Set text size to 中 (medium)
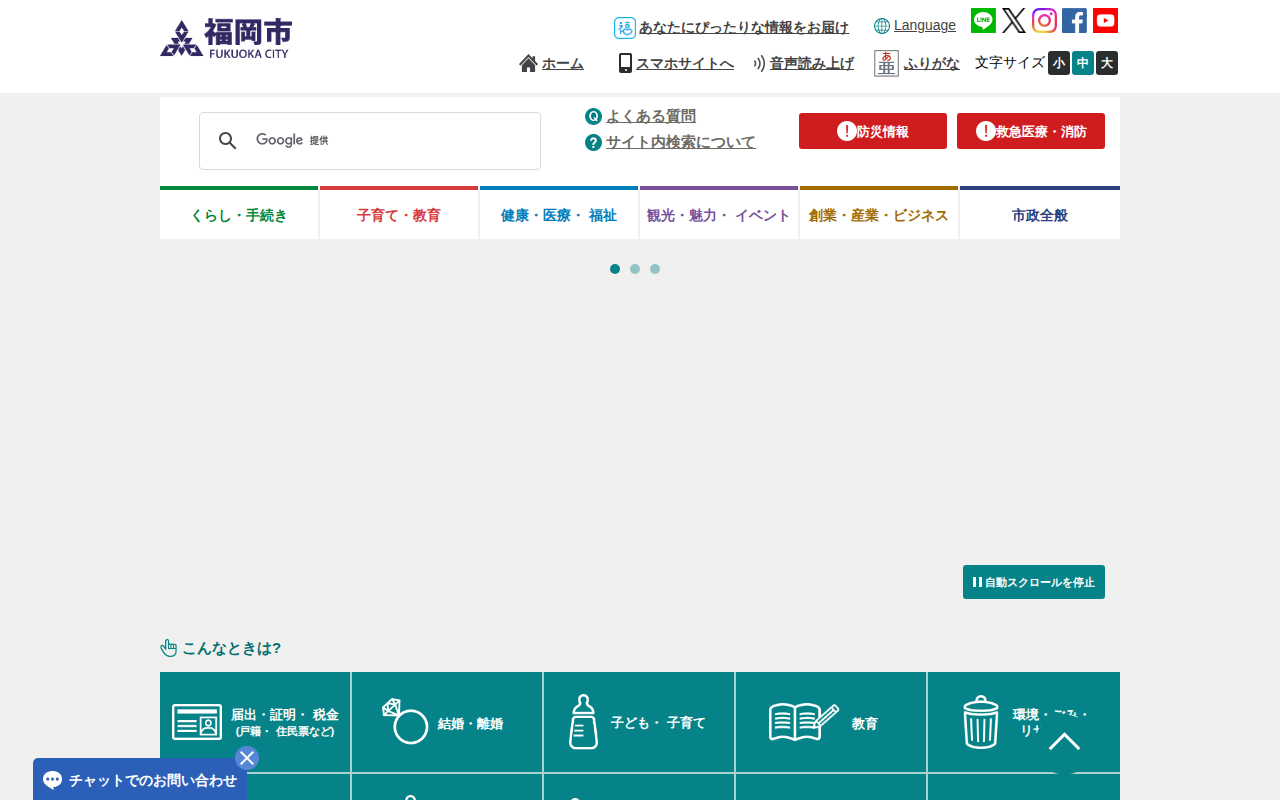This screenshot has height=800, width=1280. click(1083, 63)
